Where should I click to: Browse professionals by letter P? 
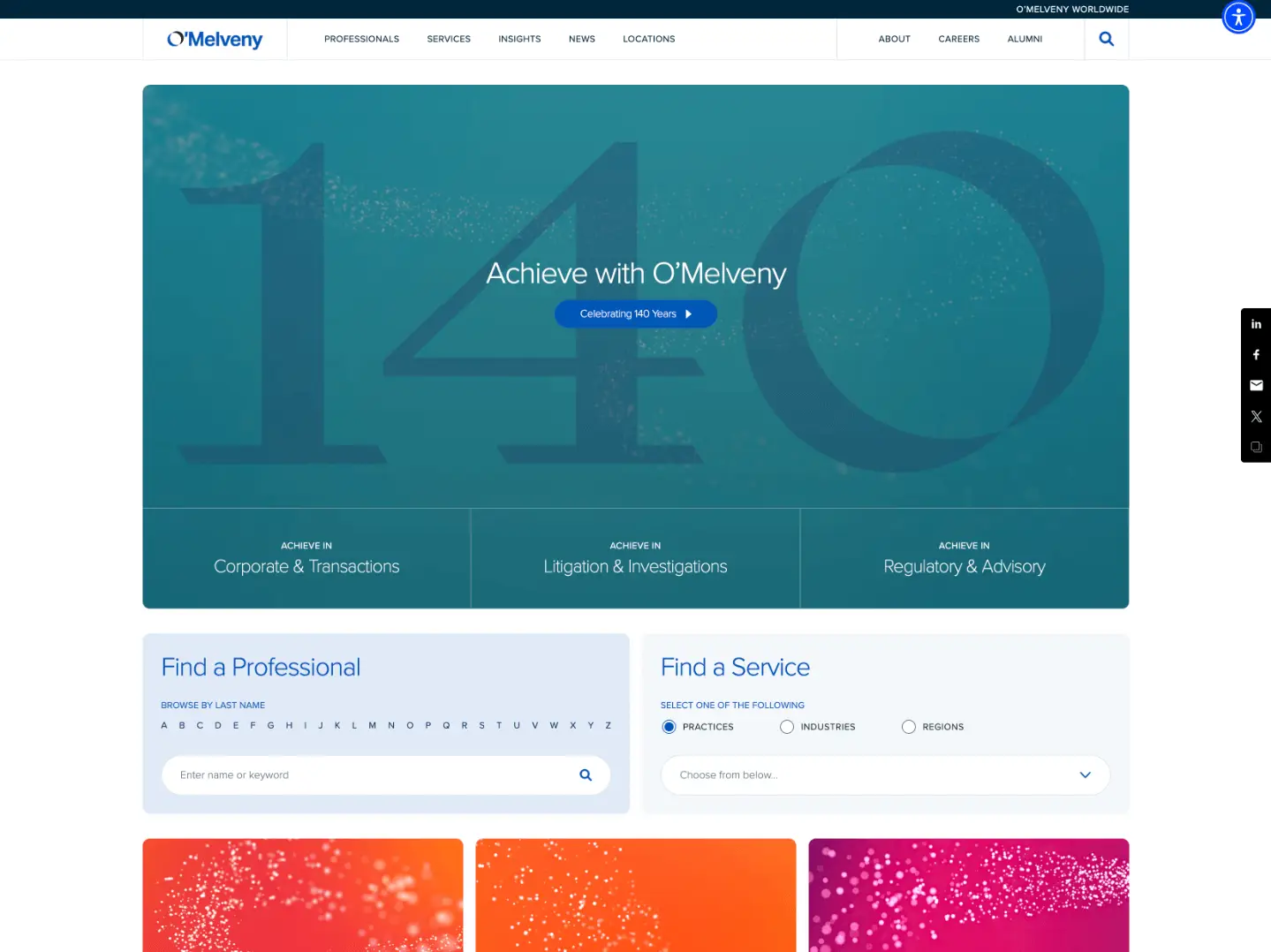(x=428, y=725)
